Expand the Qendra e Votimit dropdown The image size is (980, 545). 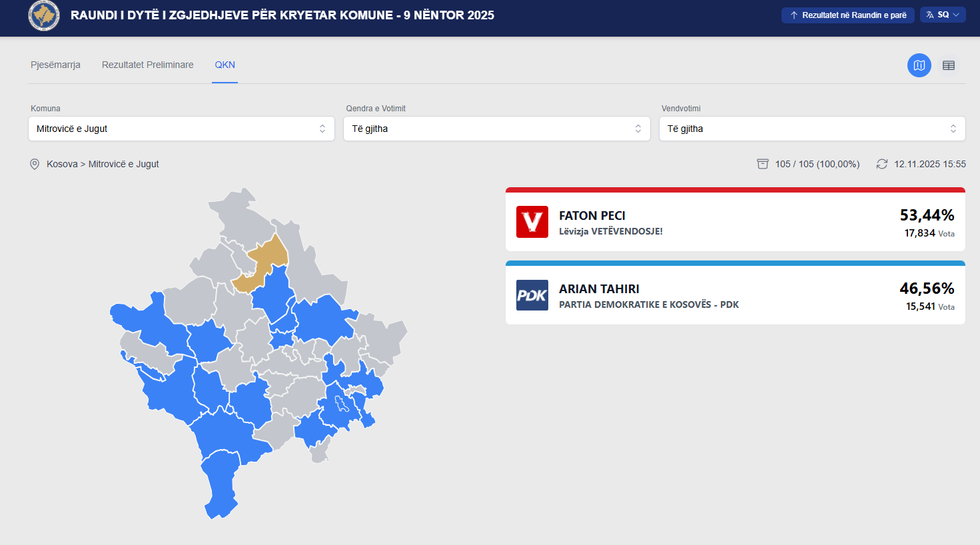tap(497, 129)
